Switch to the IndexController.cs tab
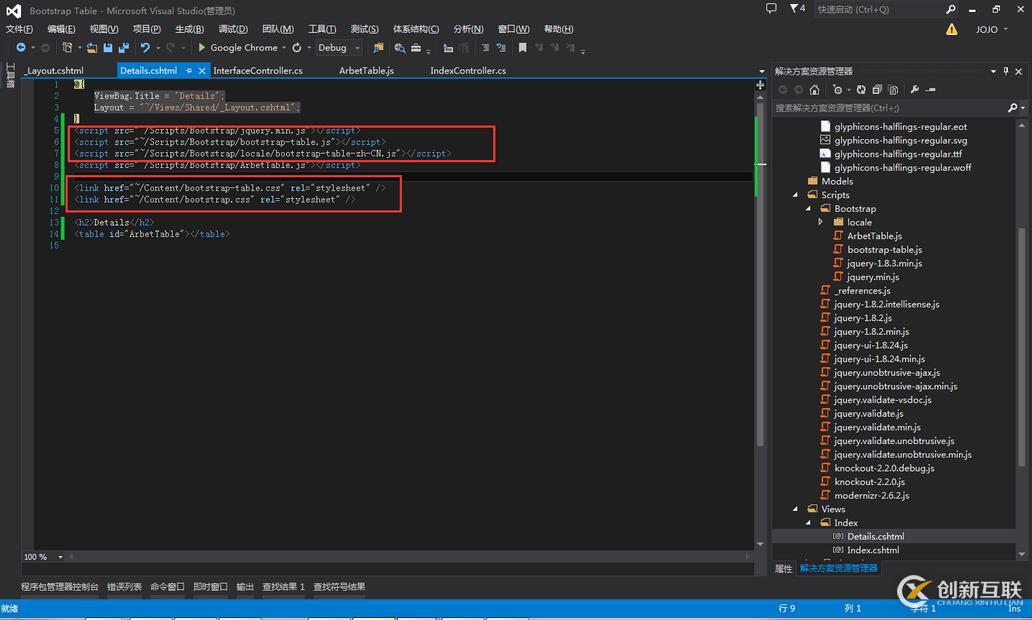This screenshot has height=620, width=1032. 467,71
